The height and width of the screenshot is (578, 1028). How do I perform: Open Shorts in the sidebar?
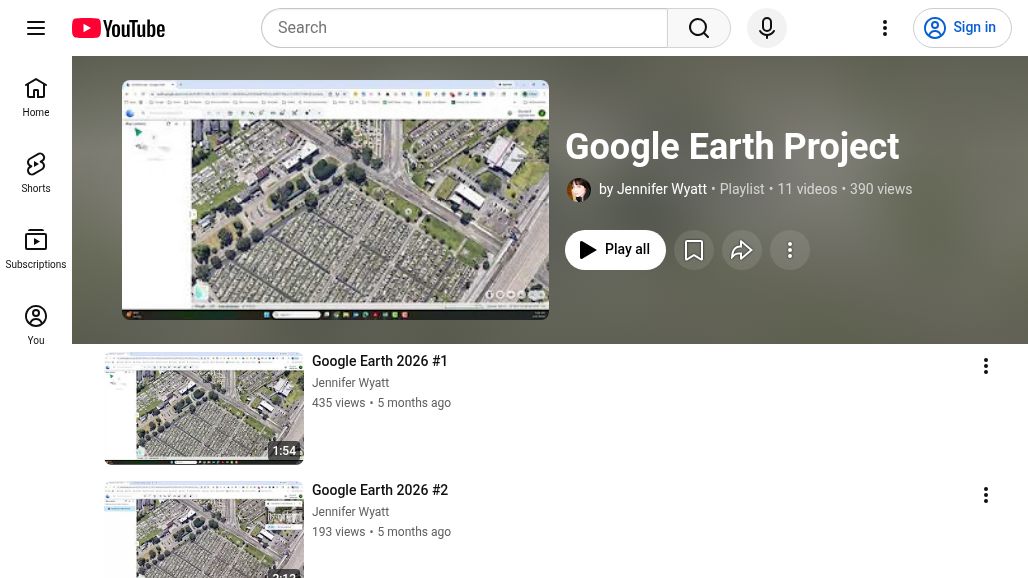click(36, 173)
